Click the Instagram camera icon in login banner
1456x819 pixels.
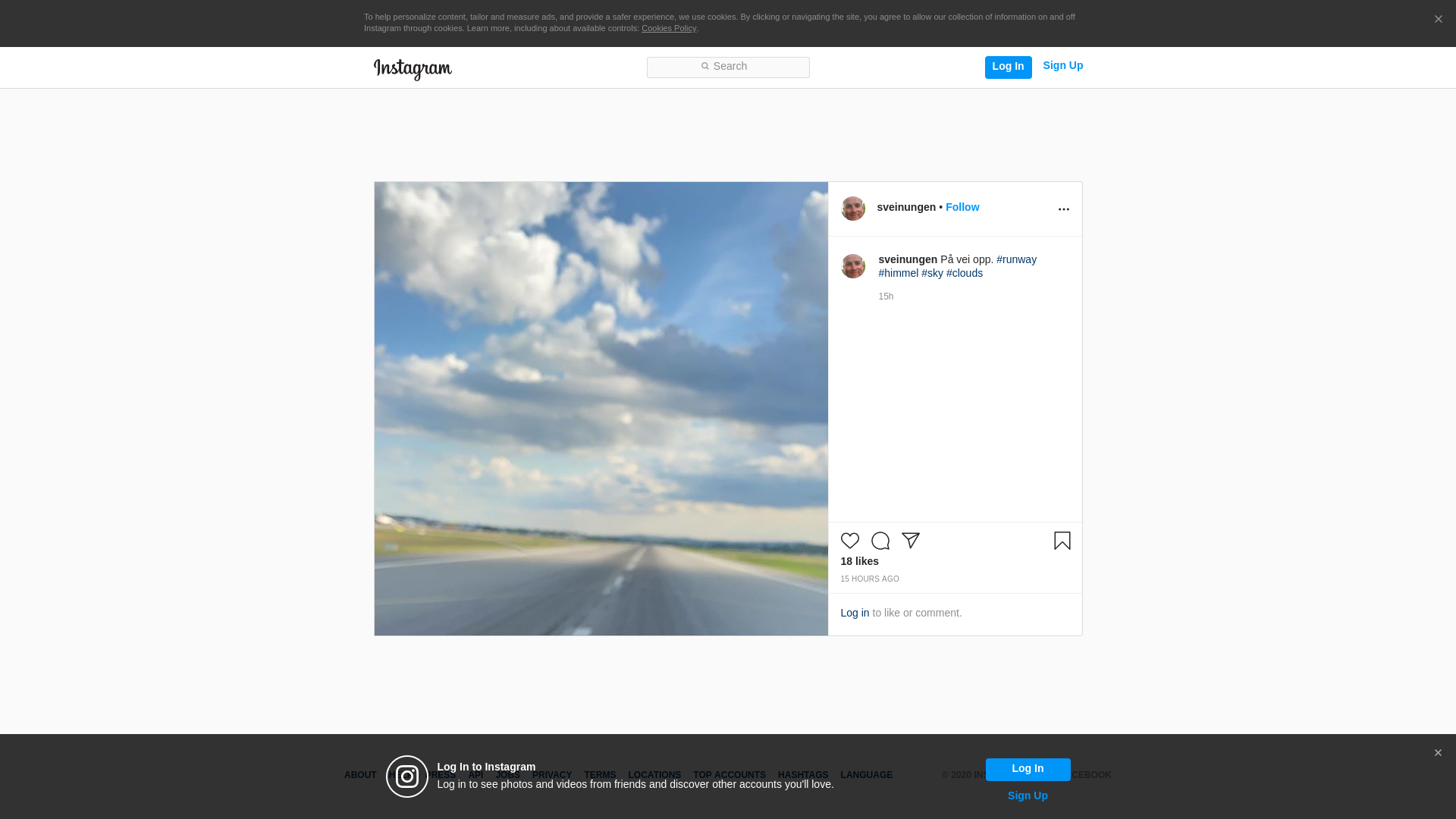point(407,777)
